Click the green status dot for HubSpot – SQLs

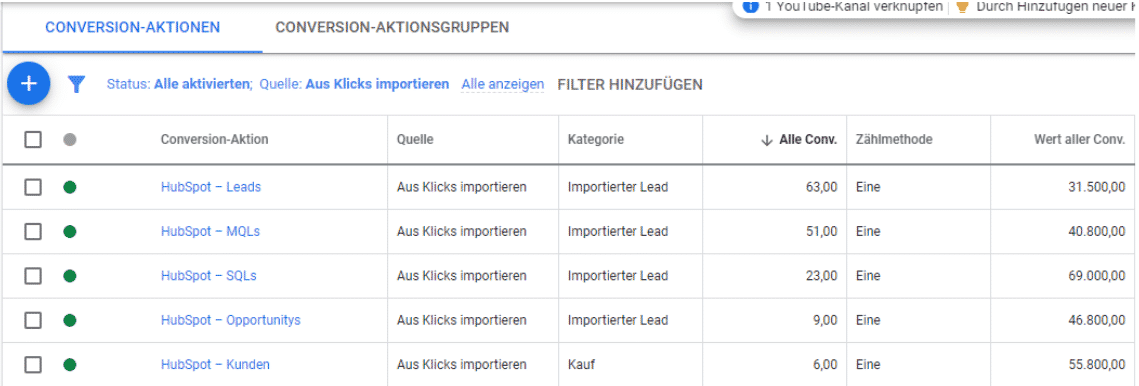point(70,276)
